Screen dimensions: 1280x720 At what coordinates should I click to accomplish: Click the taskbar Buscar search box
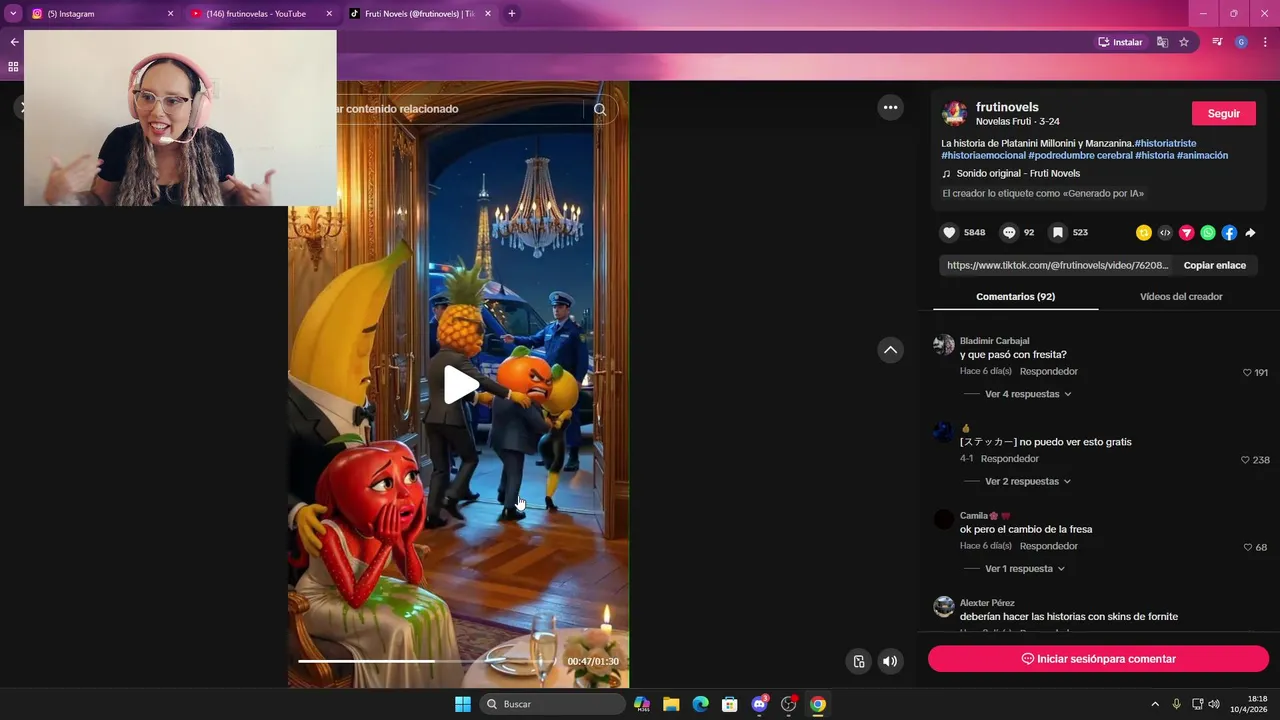pos(552,704)
